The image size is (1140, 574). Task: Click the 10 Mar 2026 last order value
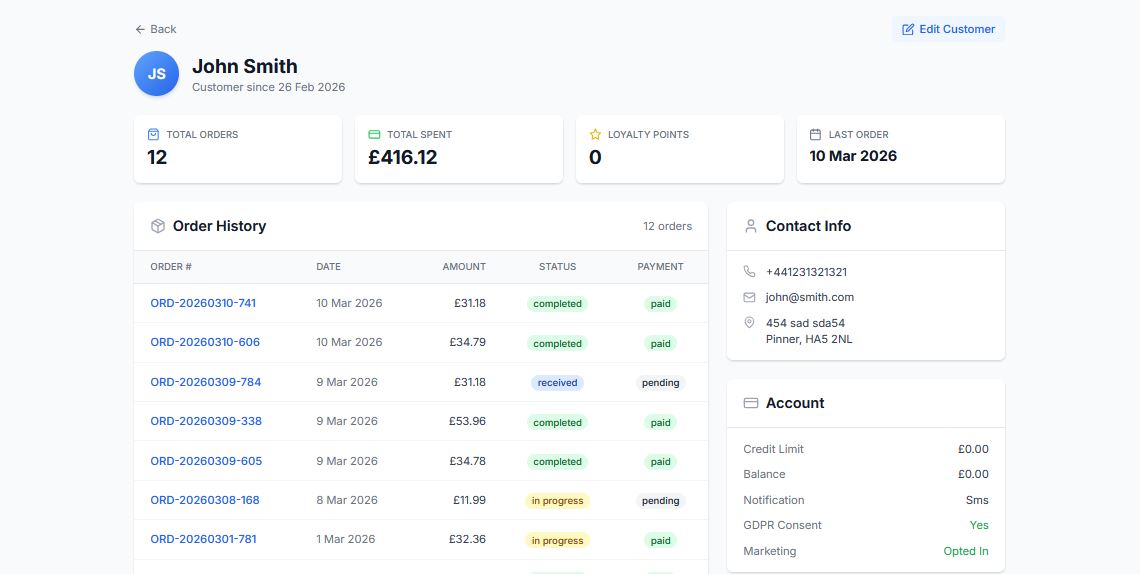pos(853,155)
